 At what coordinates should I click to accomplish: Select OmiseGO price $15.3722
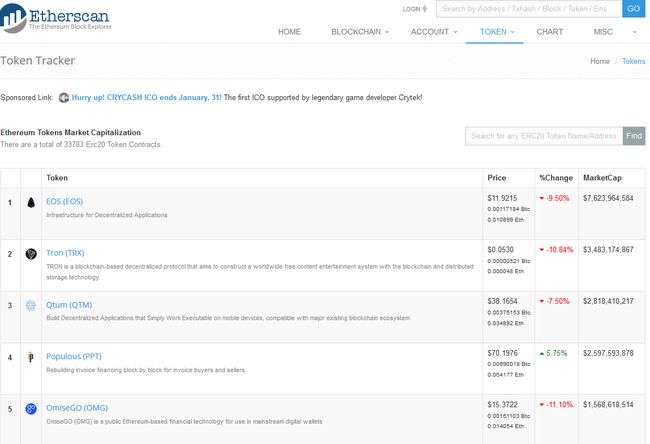point(502,405)
